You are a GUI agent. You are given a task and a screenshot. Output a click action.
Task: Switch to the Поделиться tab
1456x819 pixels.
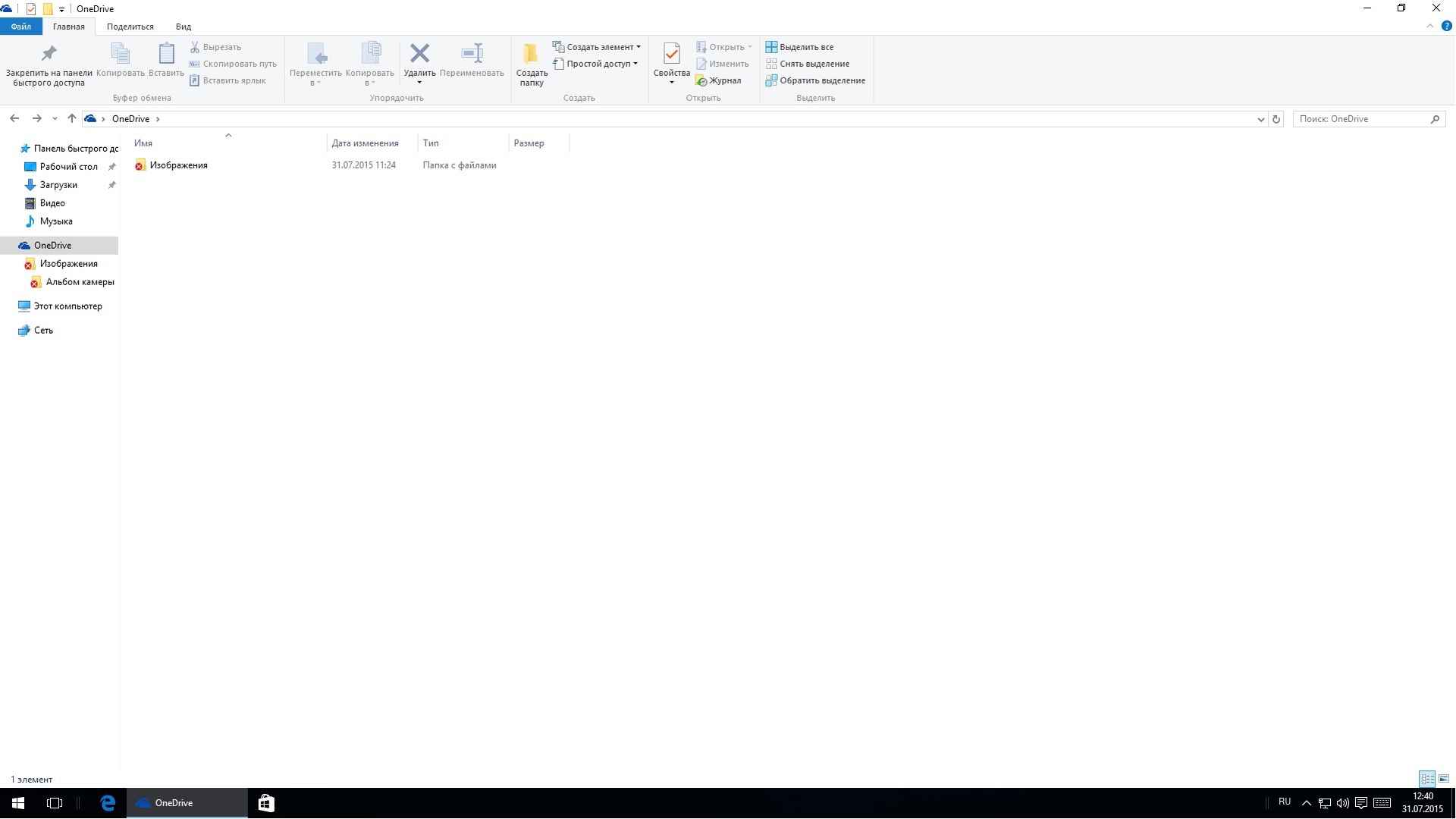130,27
